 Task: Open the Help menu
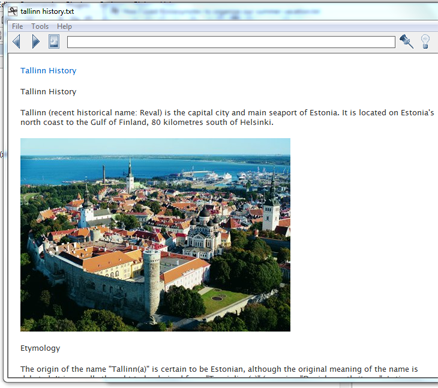point(64,26)
